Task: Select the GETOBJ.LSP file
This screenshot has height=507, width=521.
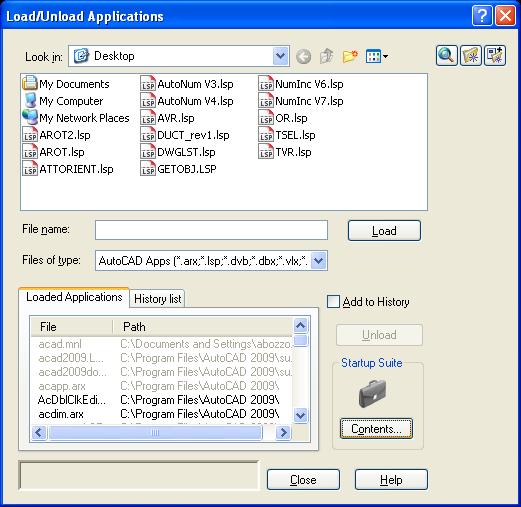Action: tap(178, 169)
